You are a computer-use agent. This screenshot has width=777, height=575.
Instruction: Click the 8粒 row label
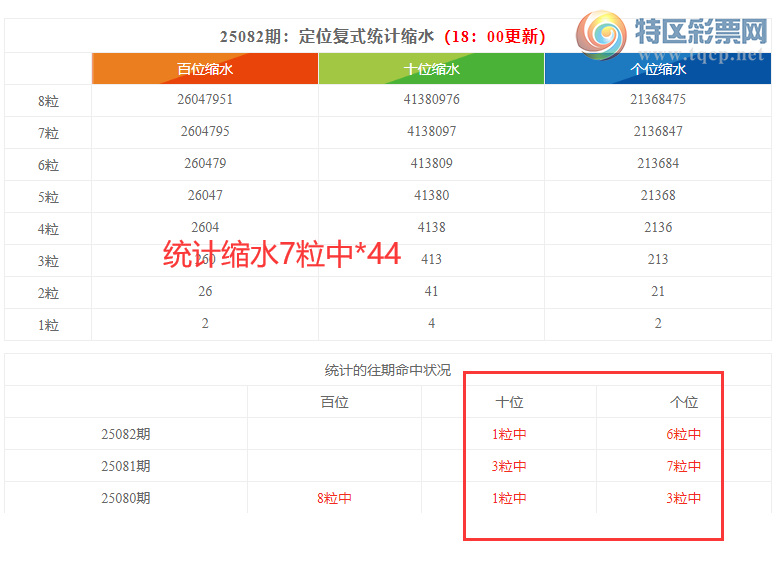click(x=48, y=101)
